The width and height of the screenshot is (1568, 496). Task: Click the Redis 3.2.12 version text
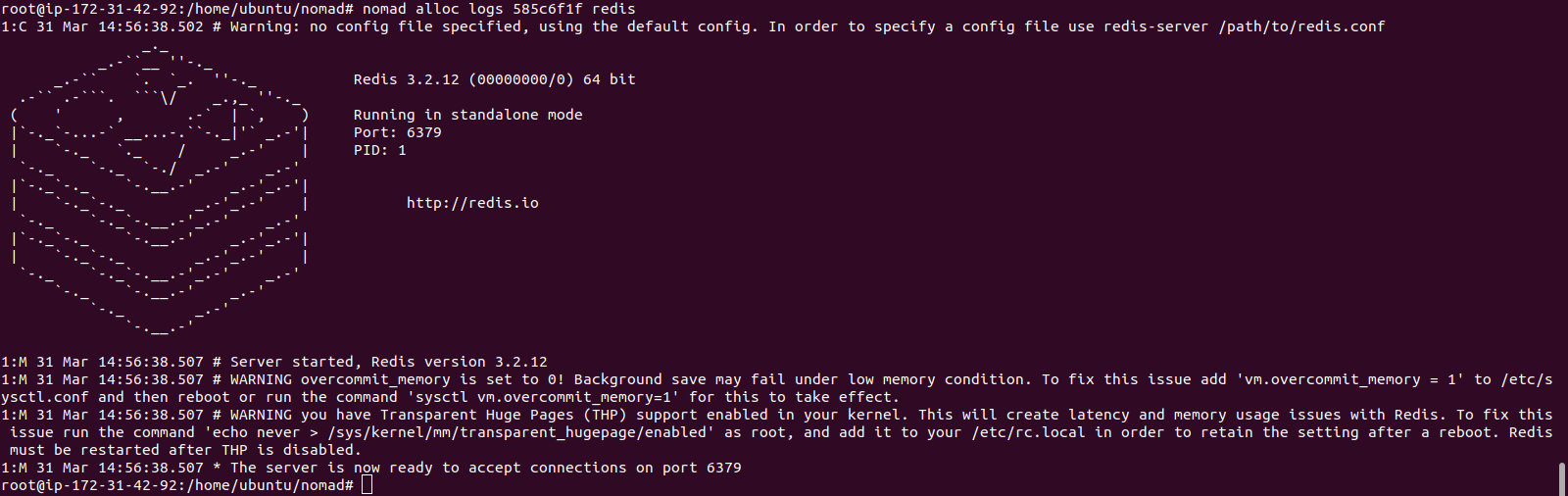[495, 79]
